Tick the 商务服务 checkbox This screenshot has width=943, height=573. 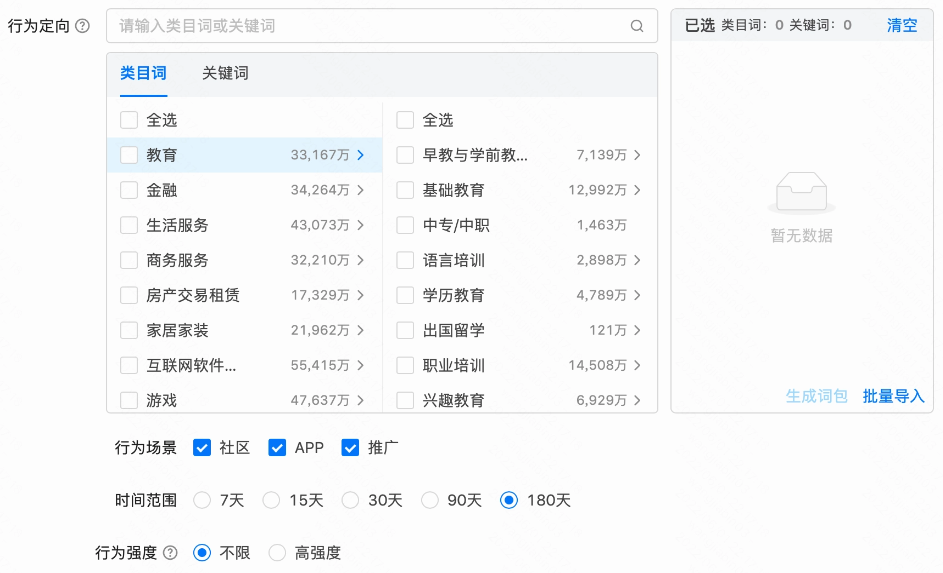point(129,260)
